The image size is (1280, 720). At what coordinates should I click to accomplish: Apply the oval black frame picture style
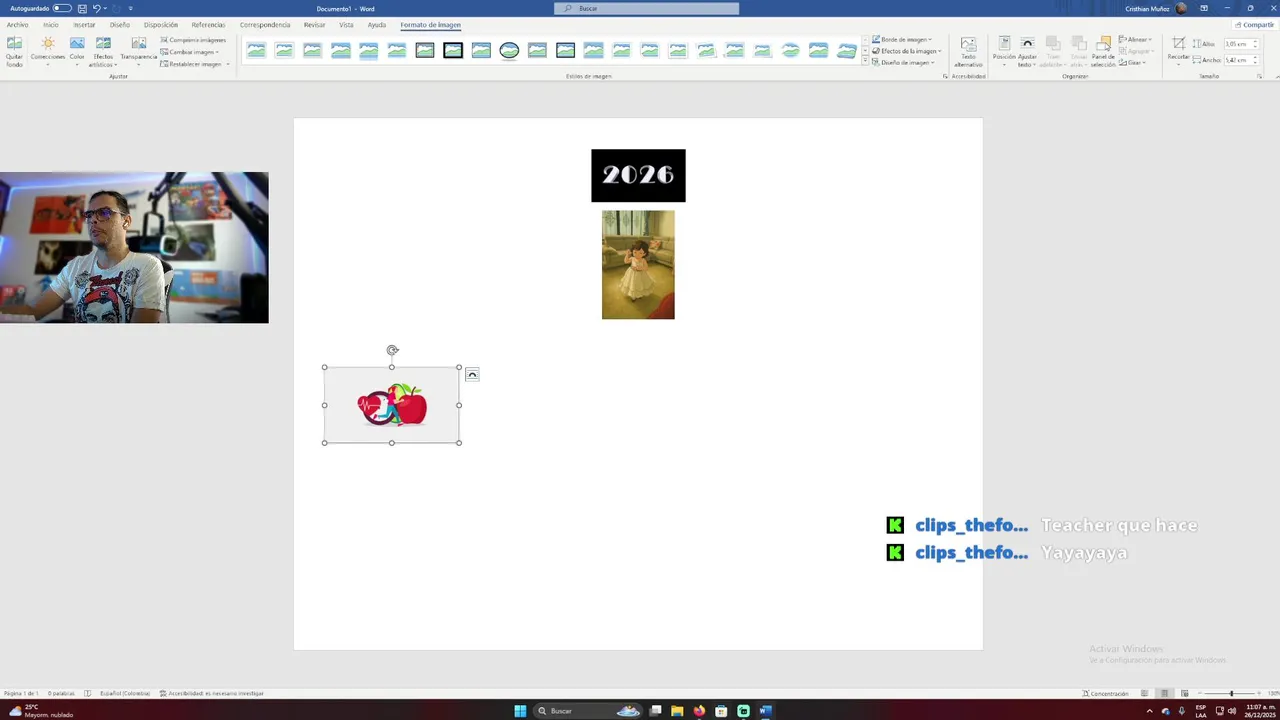point(509,50)
